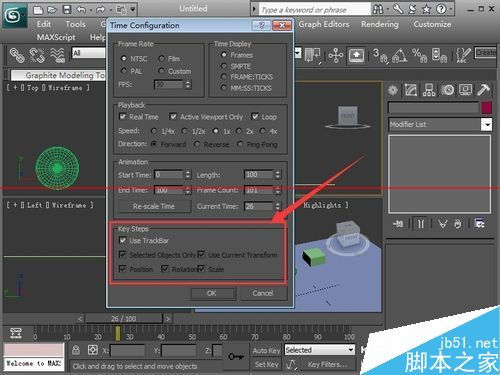Click Cancel in the Time Configuration dialog
This screenshot has height=375, width=500.
[263, 293]
